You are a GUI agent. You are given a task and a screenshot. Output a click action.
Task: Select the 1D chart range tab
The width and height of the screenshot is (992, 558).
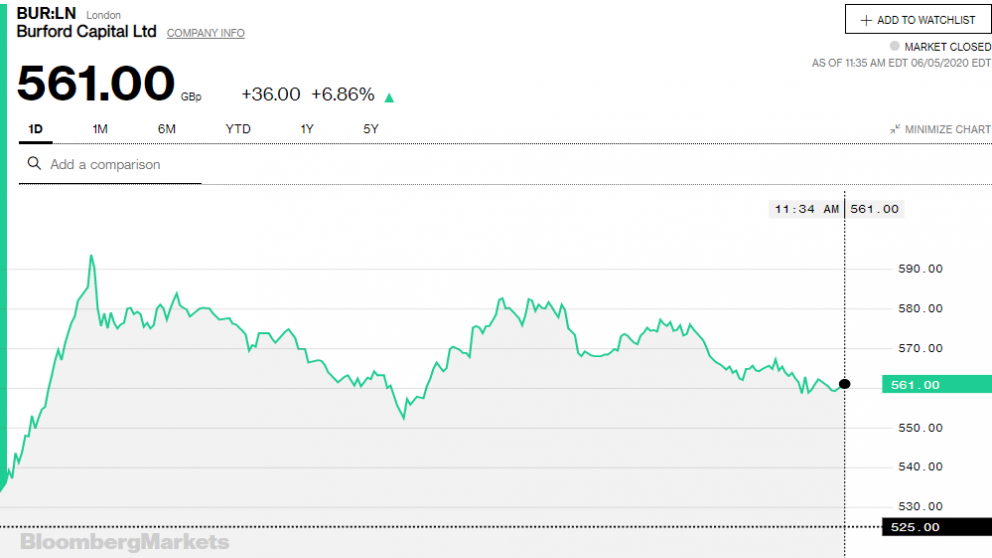click(x=36, y=129)
